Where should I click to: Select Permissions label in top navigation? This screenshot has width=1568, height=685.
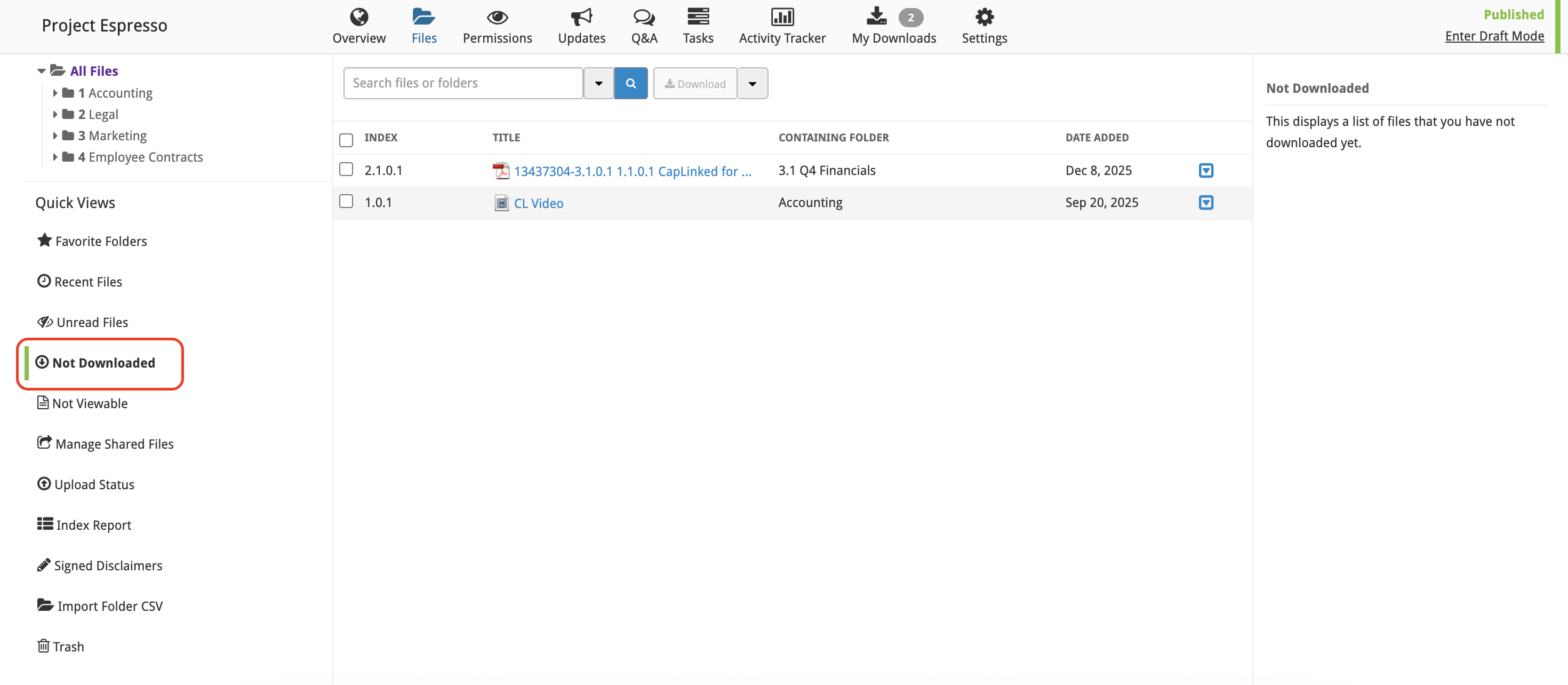(497, 38)
